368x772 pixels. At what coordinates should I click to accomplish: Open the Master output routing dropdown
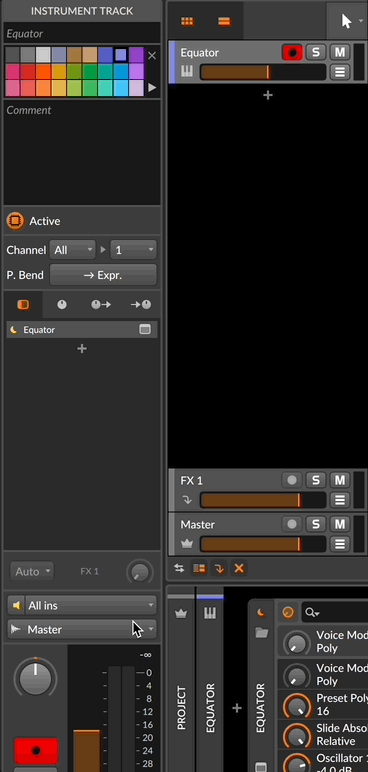tap(82, 629)
